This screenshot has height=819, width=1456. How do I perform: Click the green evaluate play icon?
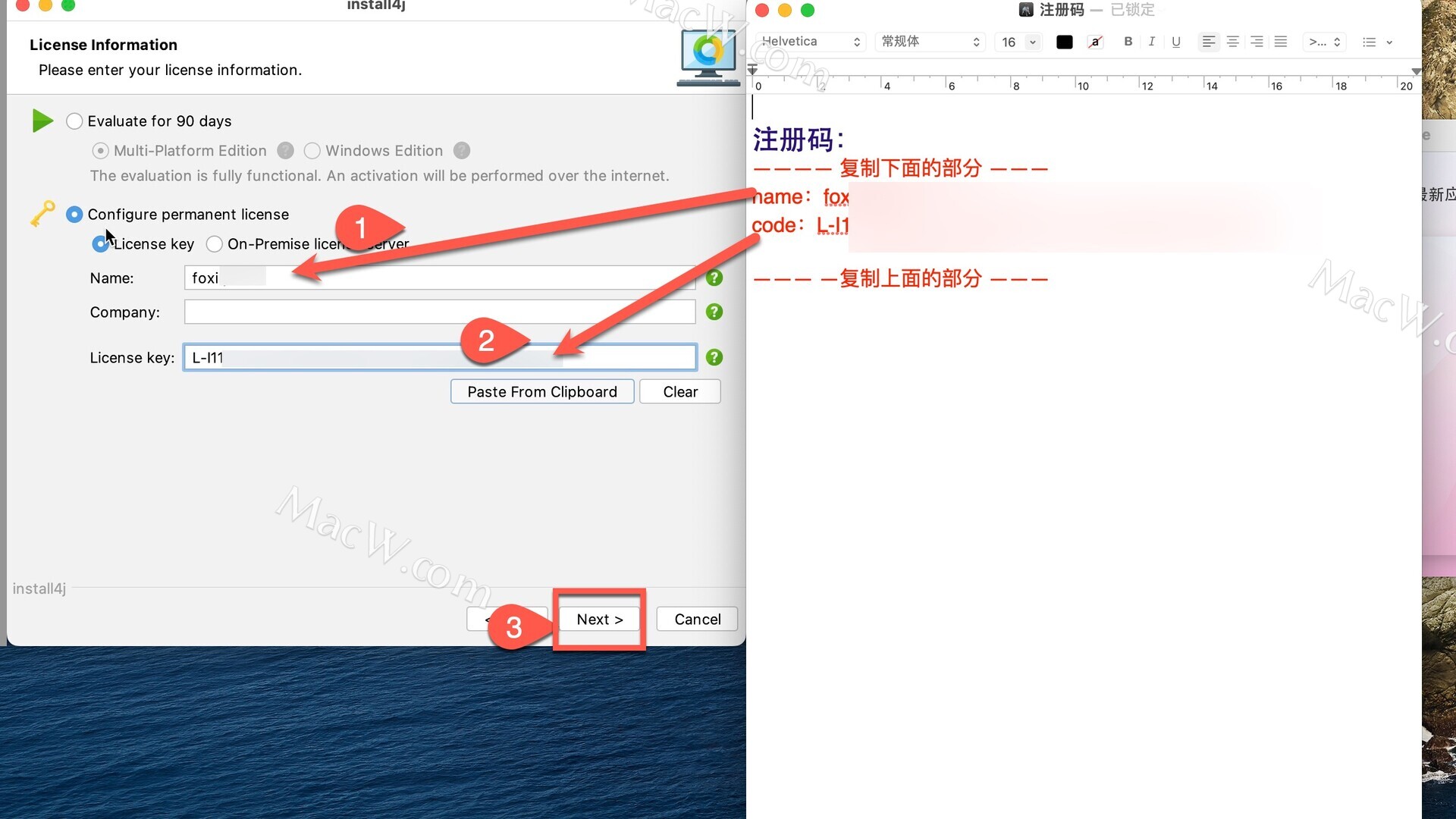(x=42, y=121)
